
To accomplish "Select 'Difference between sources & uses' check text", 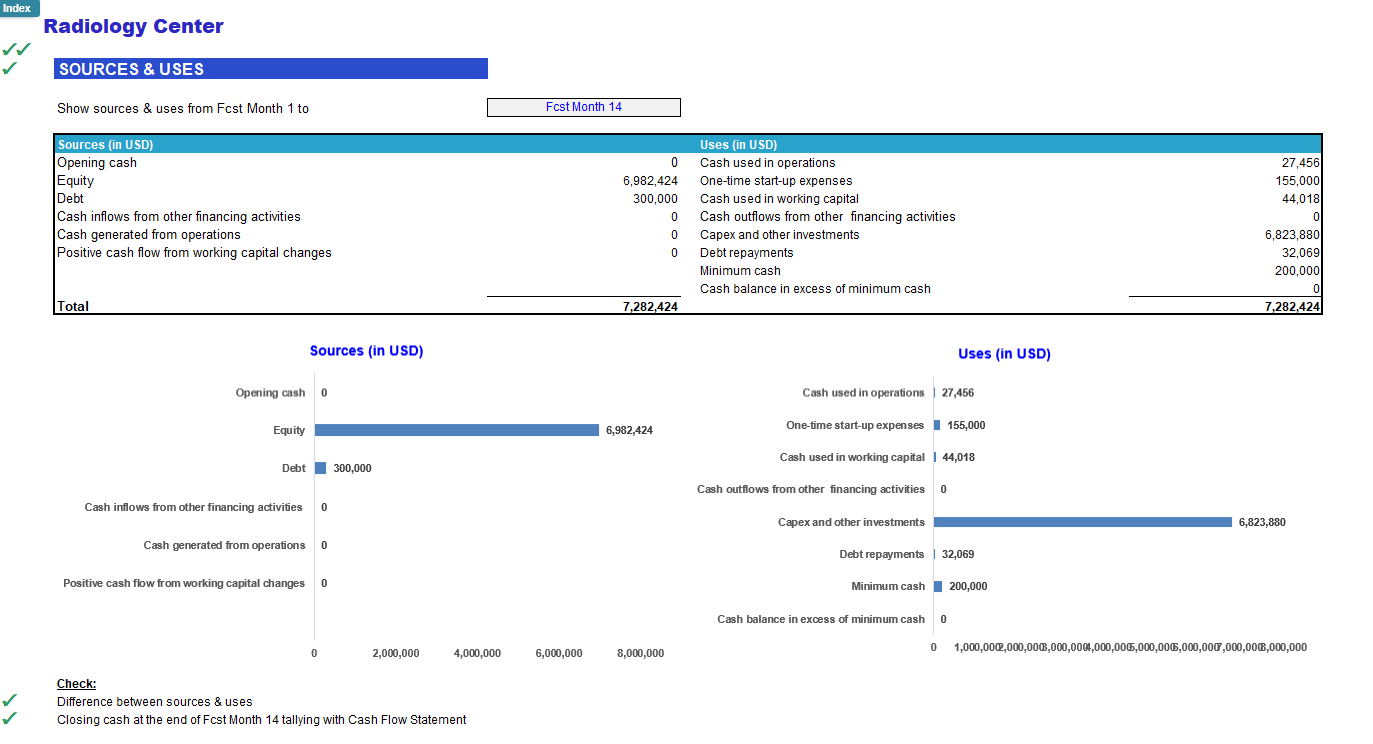I will tap(155, 702).
